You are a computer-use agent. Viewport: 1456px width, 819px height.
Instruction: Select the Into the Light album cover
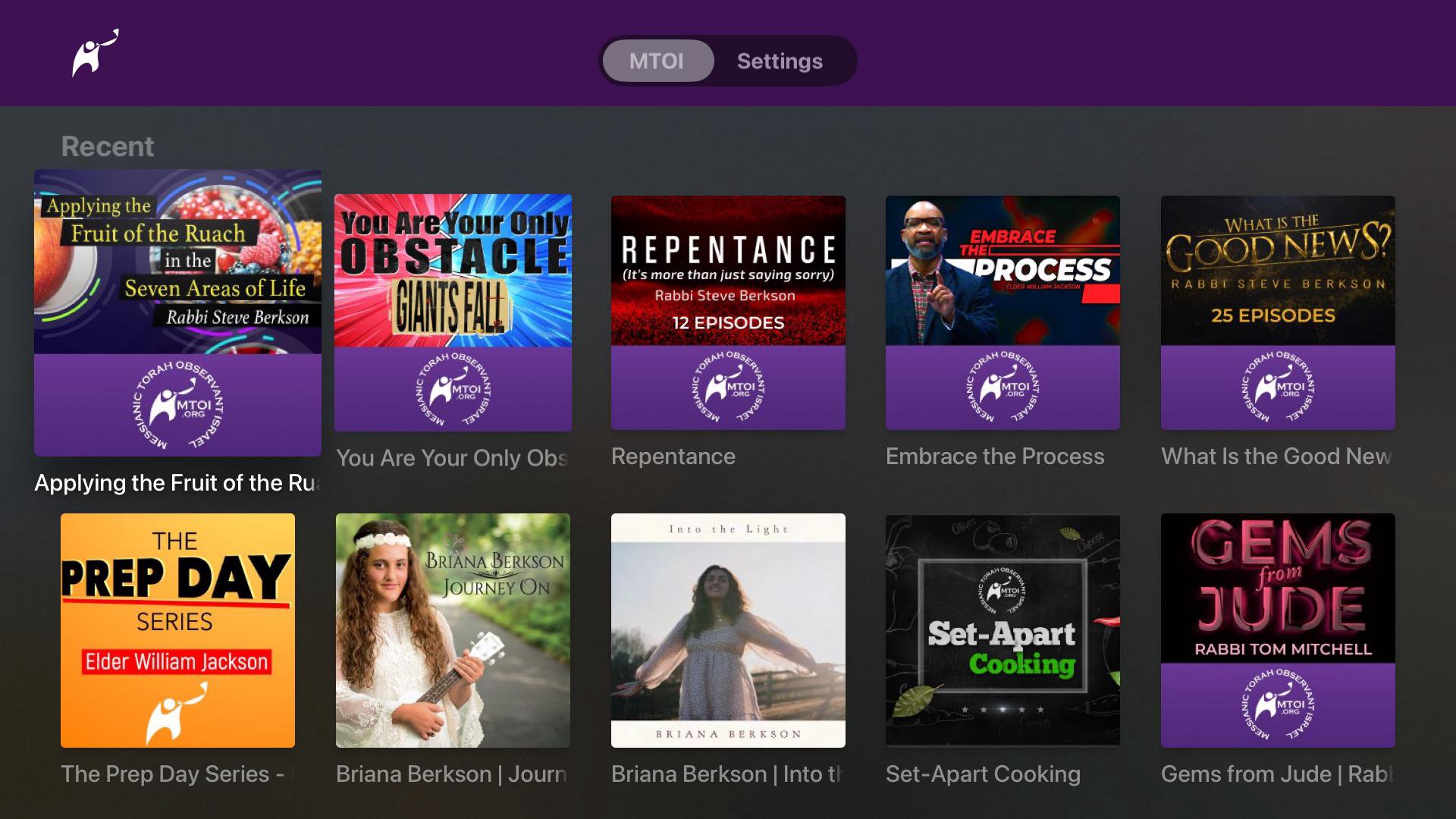coord(728,630)
